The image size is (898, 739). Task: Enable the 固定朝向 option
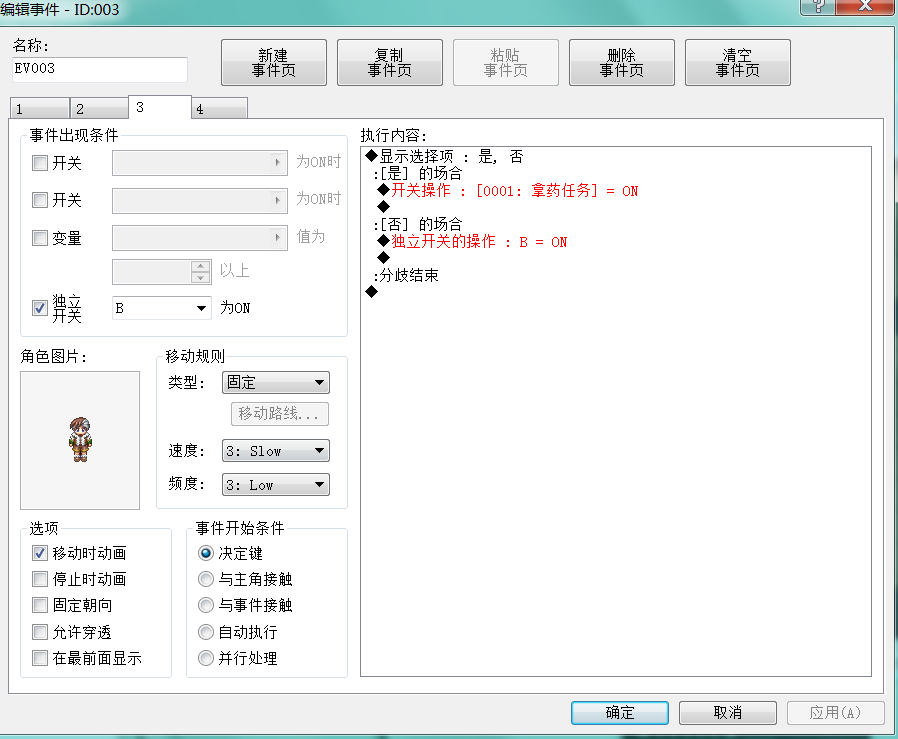coord(40,605)
